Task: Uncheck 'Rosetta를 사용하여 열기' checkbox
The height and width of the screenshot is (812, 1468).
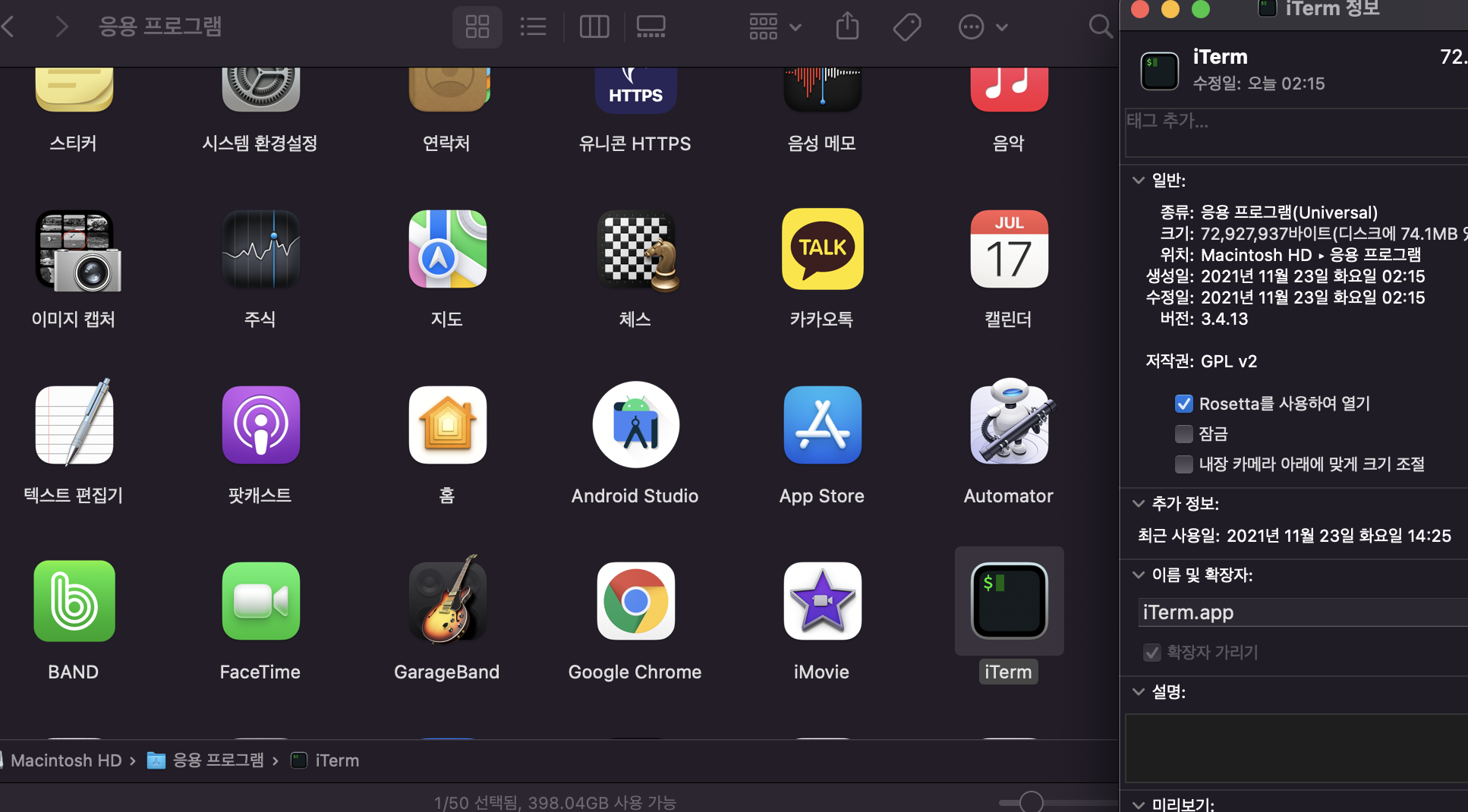Action: point(1184,404)
